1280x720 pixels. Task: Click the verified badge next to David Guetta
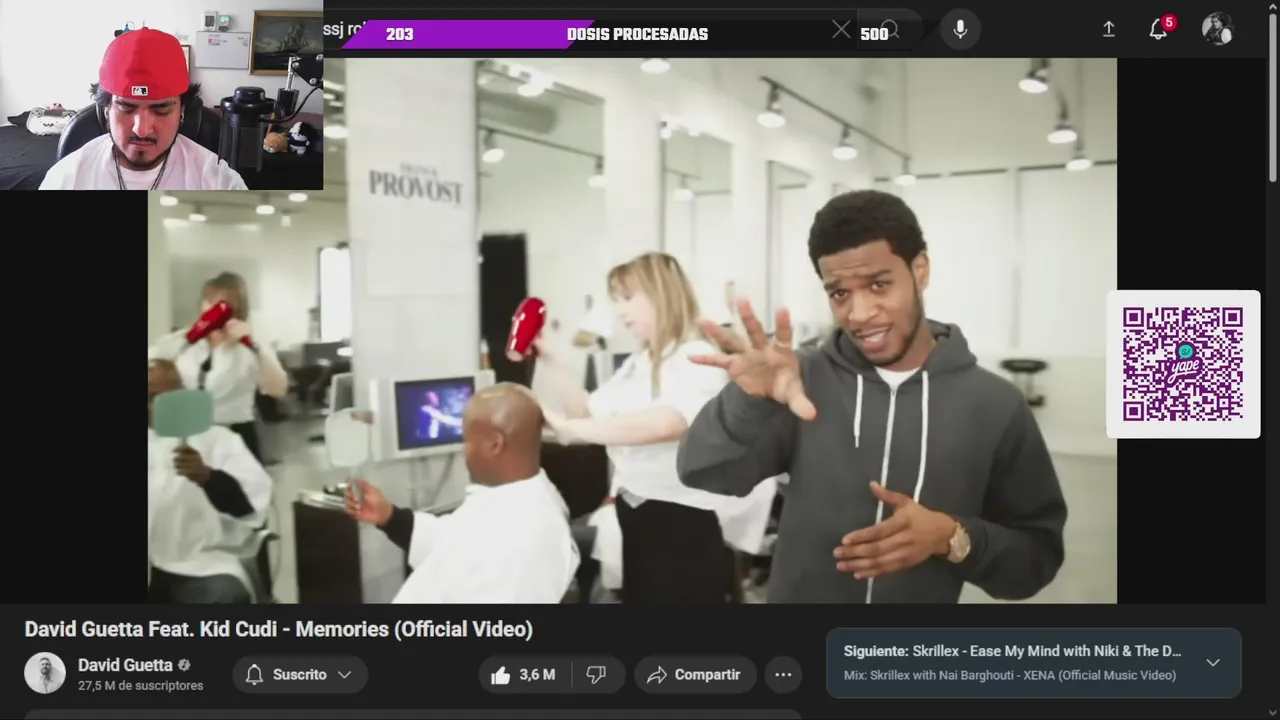click(184, 665)
